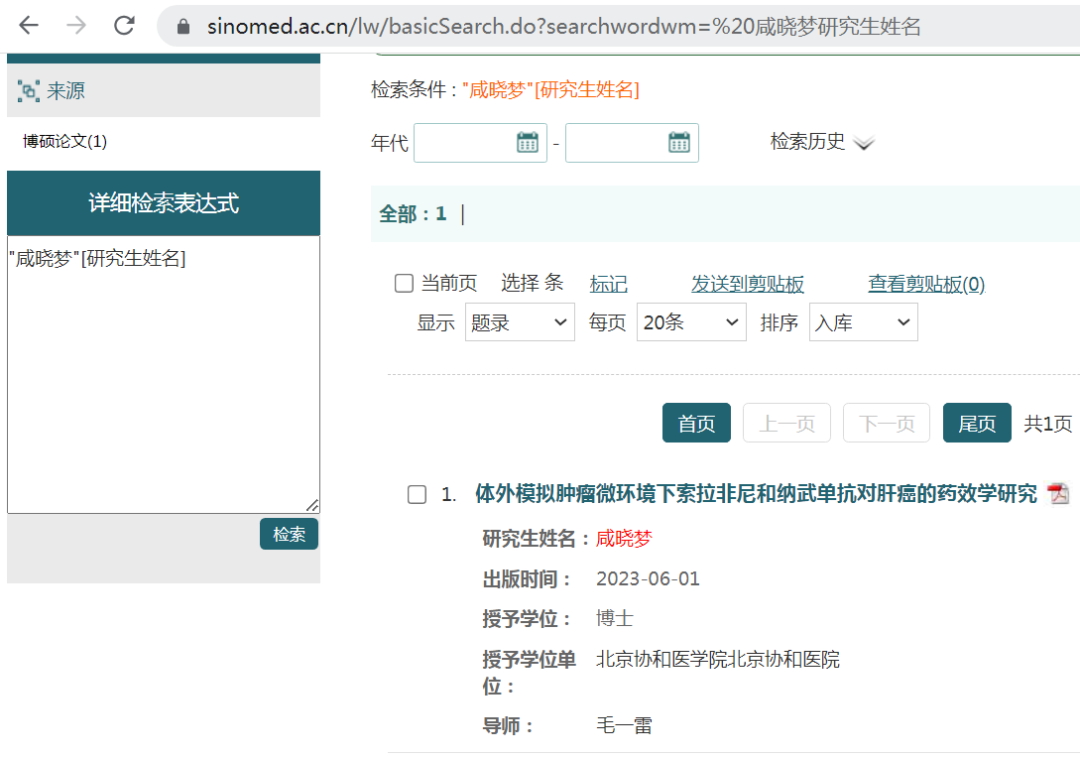Viewport: 1080px width, 759px height.
Task: Open the 显示 题录 dropdown
Action: point(519,323)
